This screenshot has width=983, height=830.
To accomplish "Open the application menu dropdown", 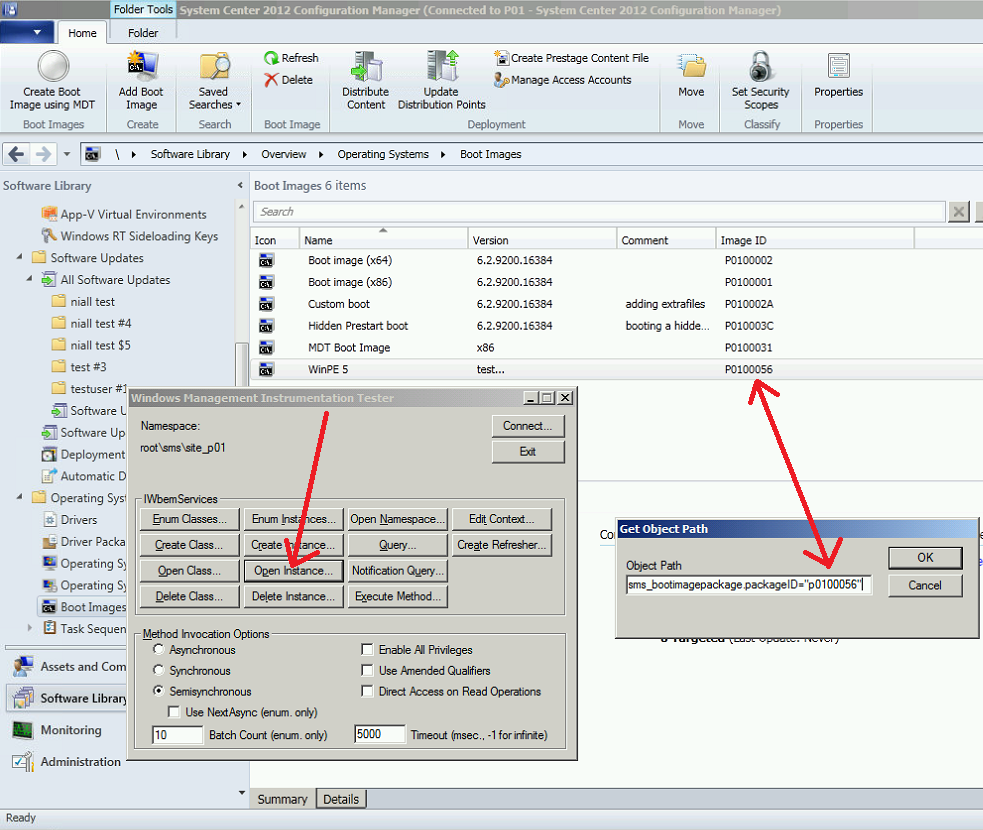I will pyautogui.click(x=27, y=32).
